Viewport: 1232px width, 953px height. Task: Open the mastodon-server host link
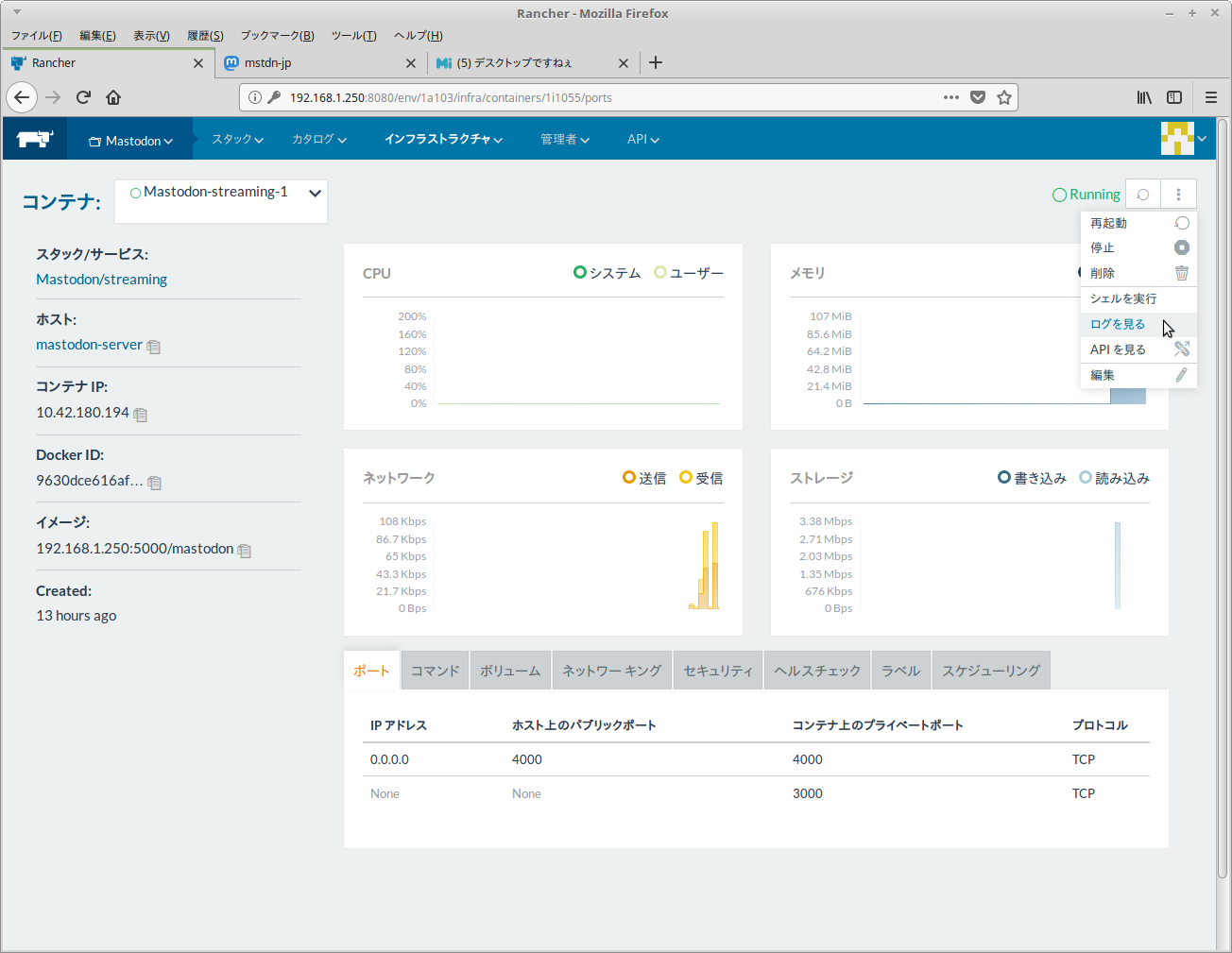pos(89,345)
